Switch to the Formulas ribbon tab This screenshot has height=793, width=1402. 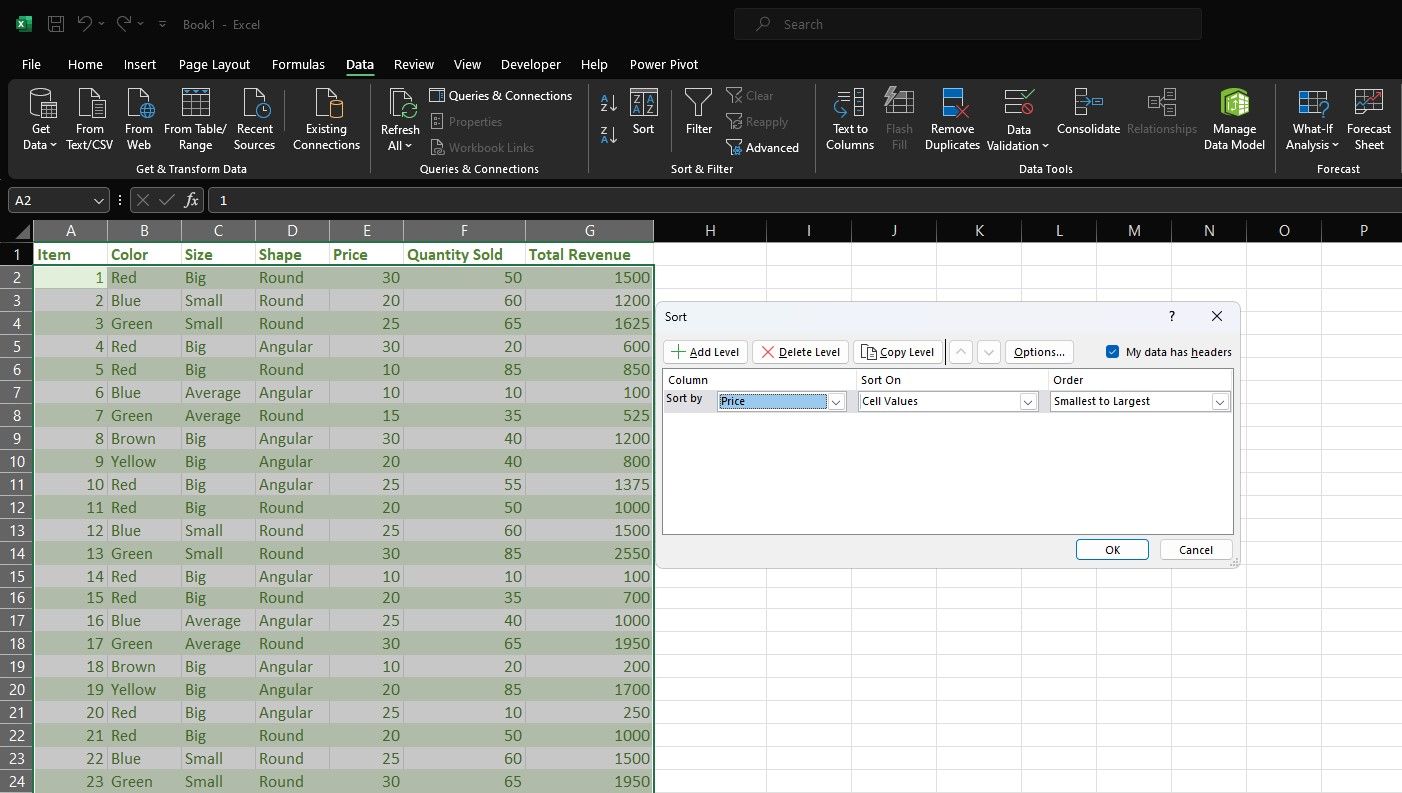pos(298,64)
